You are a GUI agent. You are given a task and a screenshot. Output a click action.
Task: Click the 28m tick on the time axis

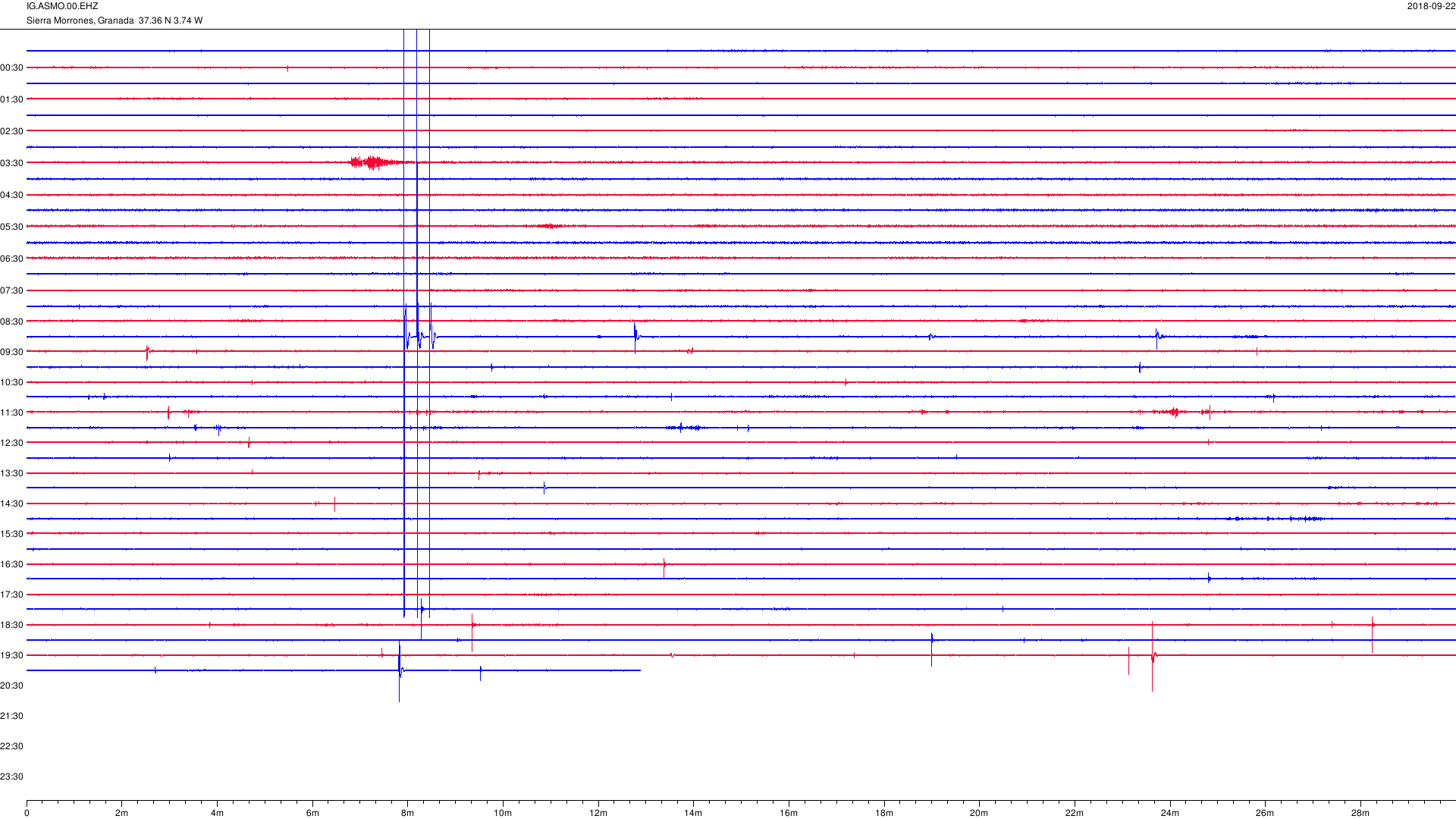tap(1360, 813)
